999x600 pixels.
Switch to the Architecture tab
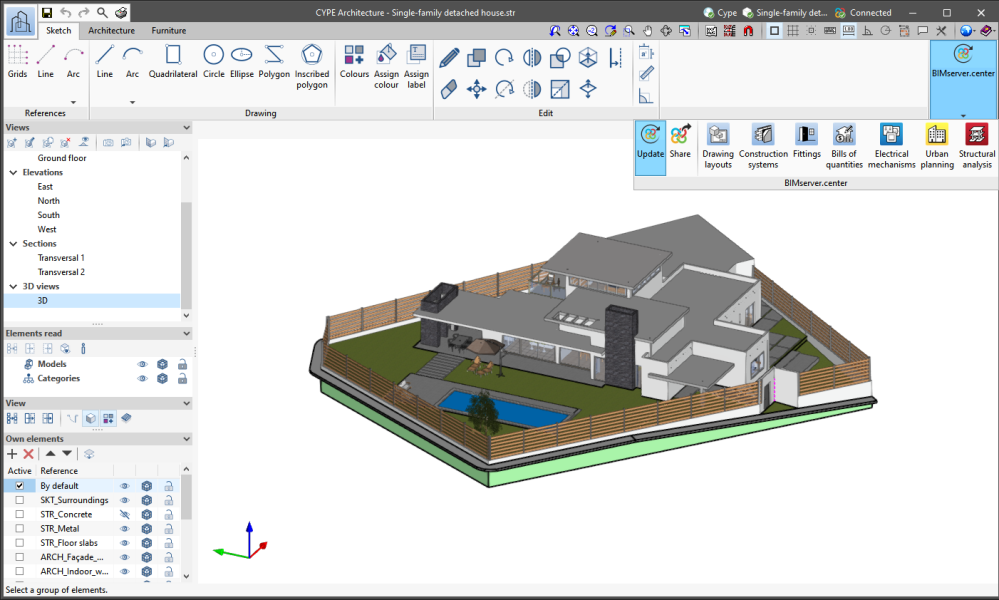click(x=111, y=31)
